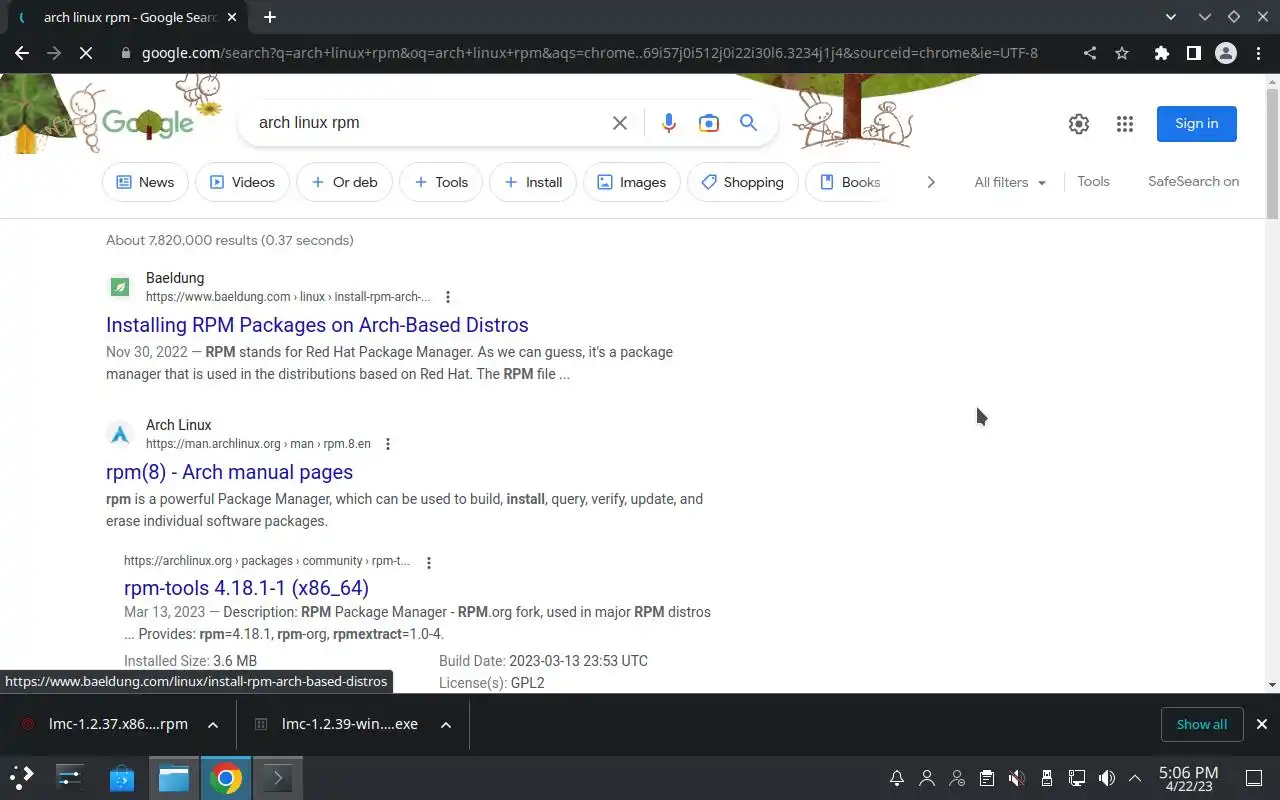This screenshot has height=800, width=1280.
Task: Add 'Tools' term to the search
Action: click(x=441, y=182)
